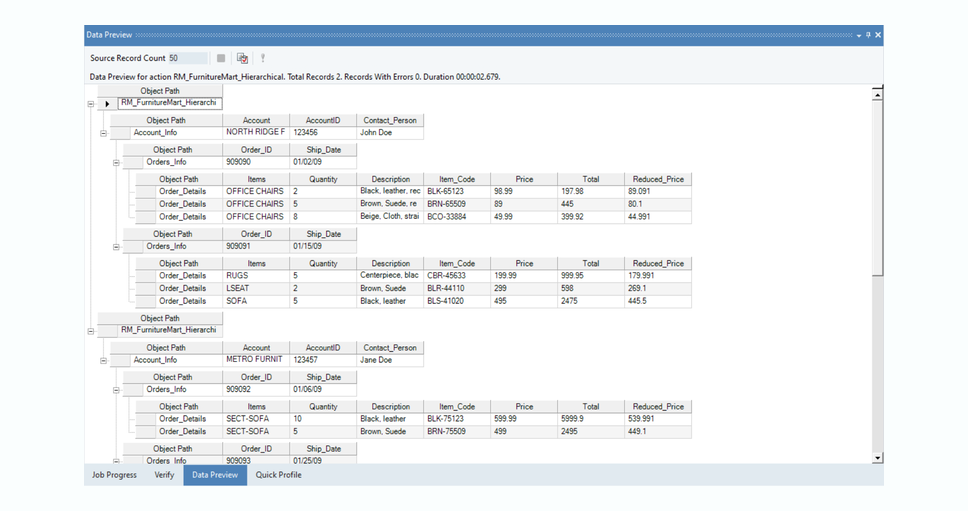Select the Reduced_Price cell 539.991
Image resolution: width=968 pixels, height=511 pixels.
[658, 418]
